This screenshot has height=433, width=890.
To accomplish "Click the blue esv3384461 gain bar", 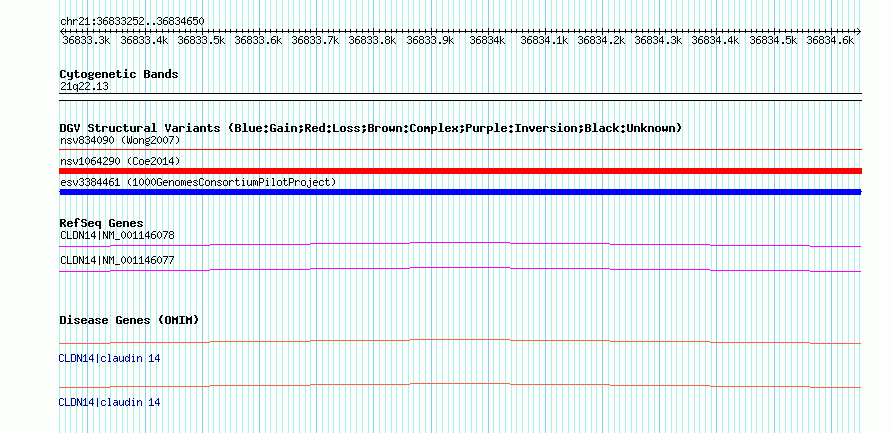I will pyautogui.click(x=460, y=192).
